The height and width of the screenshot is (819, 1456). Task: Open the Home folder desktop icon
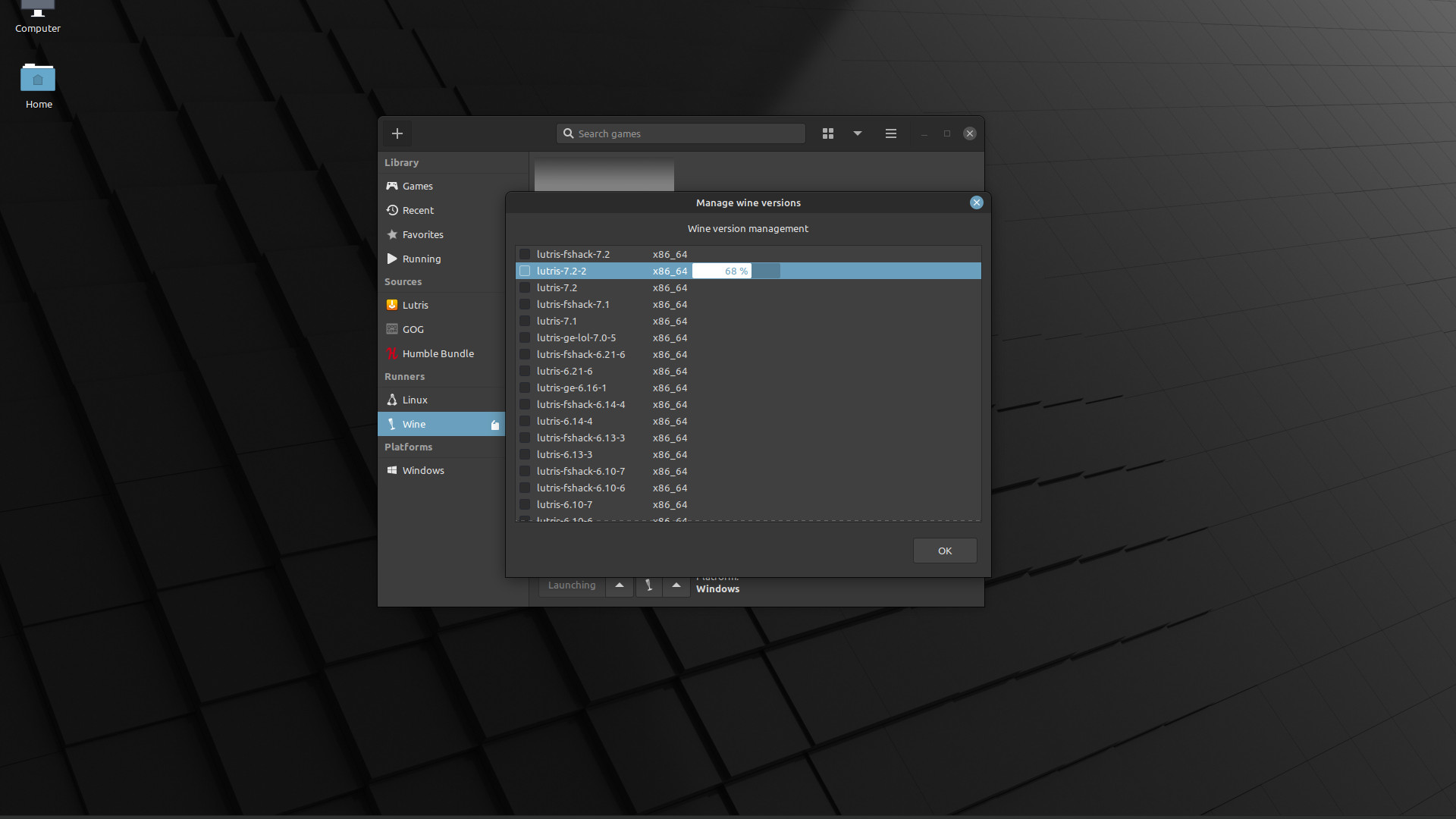[38, 86]
